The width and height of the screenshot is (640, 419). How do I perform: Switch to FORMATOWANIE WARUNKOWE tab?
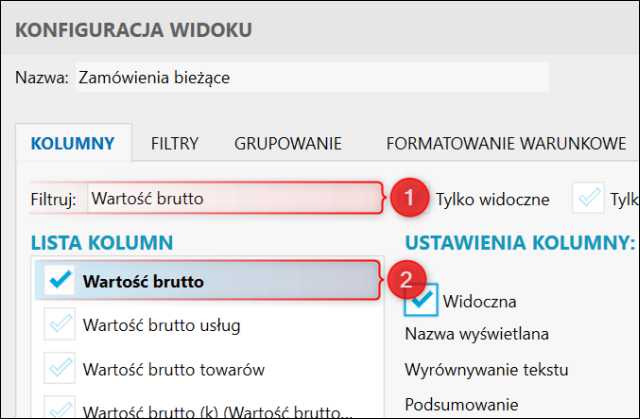pos(505,143)
